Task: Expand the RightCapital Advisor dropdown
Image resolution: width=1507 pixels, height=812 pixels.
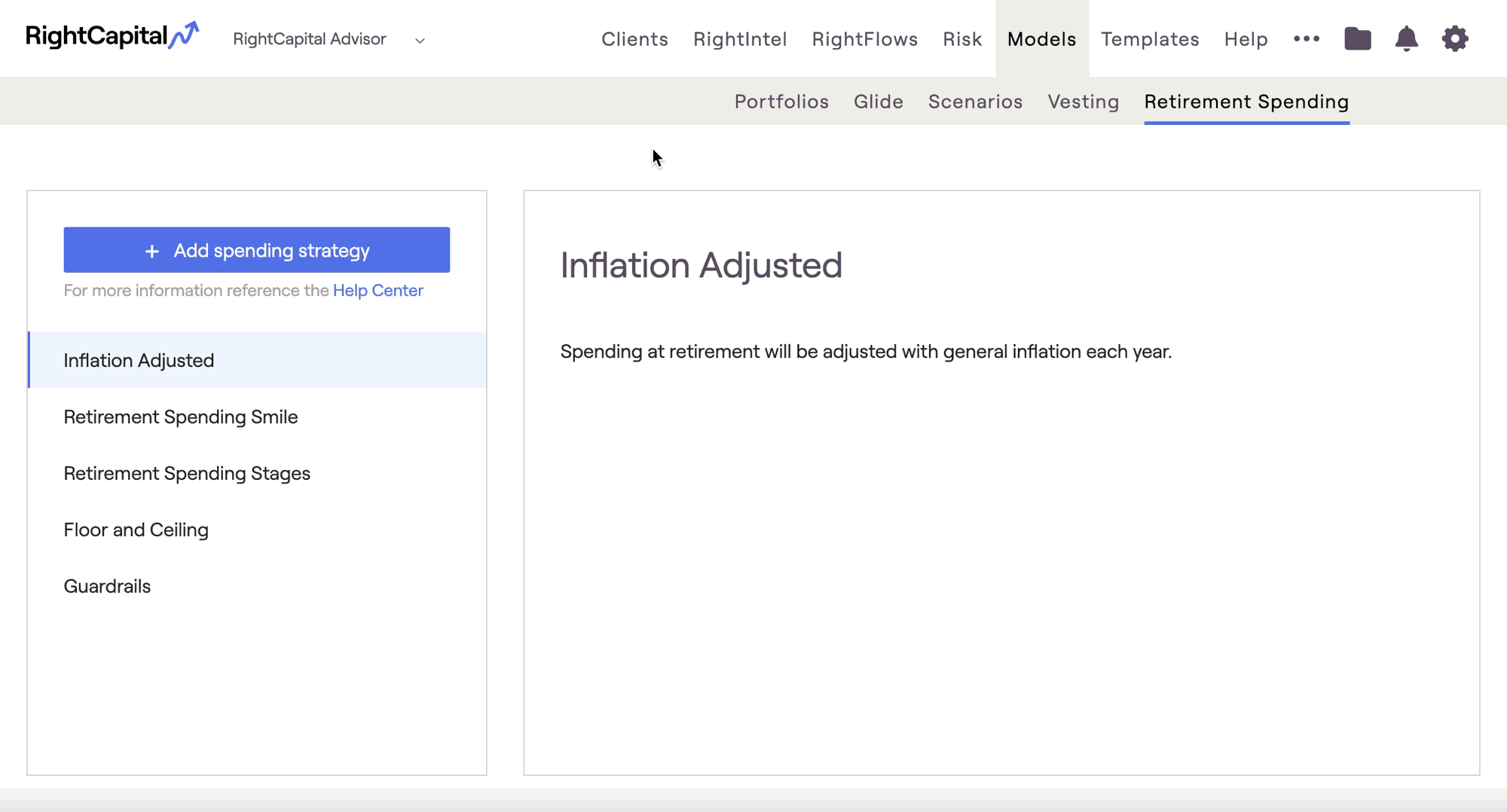Action: (x=329, y=39)
